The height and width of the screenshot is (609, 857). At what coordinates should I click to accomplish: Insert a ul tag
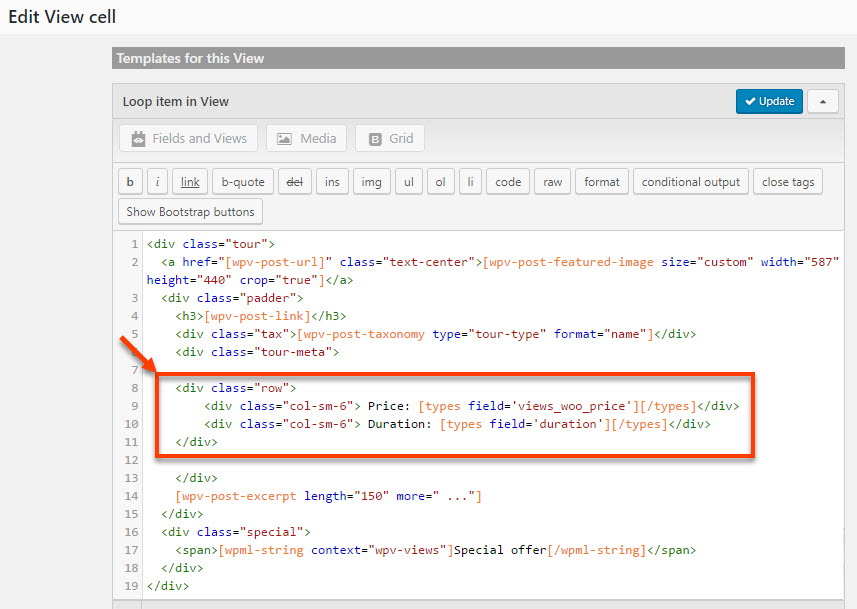[409, 181]
